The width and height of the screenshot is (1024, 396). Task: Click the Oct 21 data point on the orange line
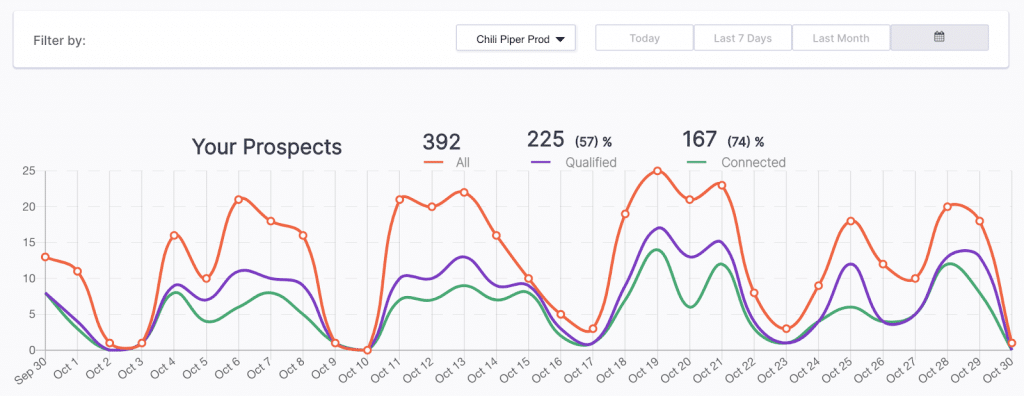point(722,185)
